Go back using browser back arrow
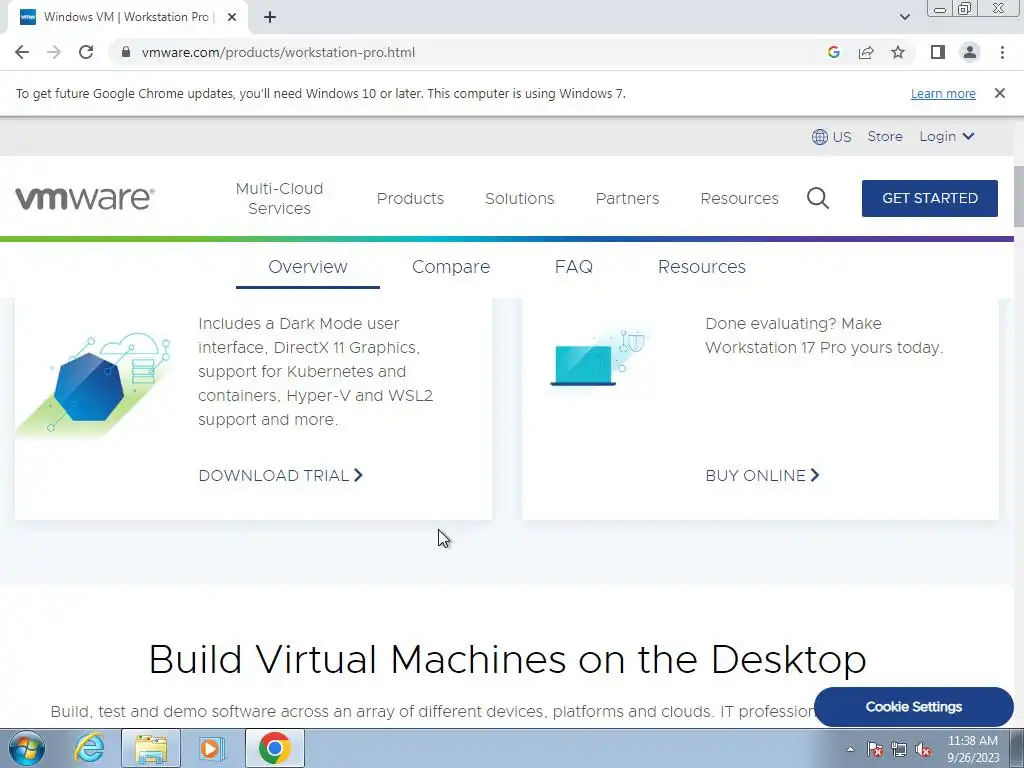This screenshot has height=768, width=1024. [x=22, y=52]
